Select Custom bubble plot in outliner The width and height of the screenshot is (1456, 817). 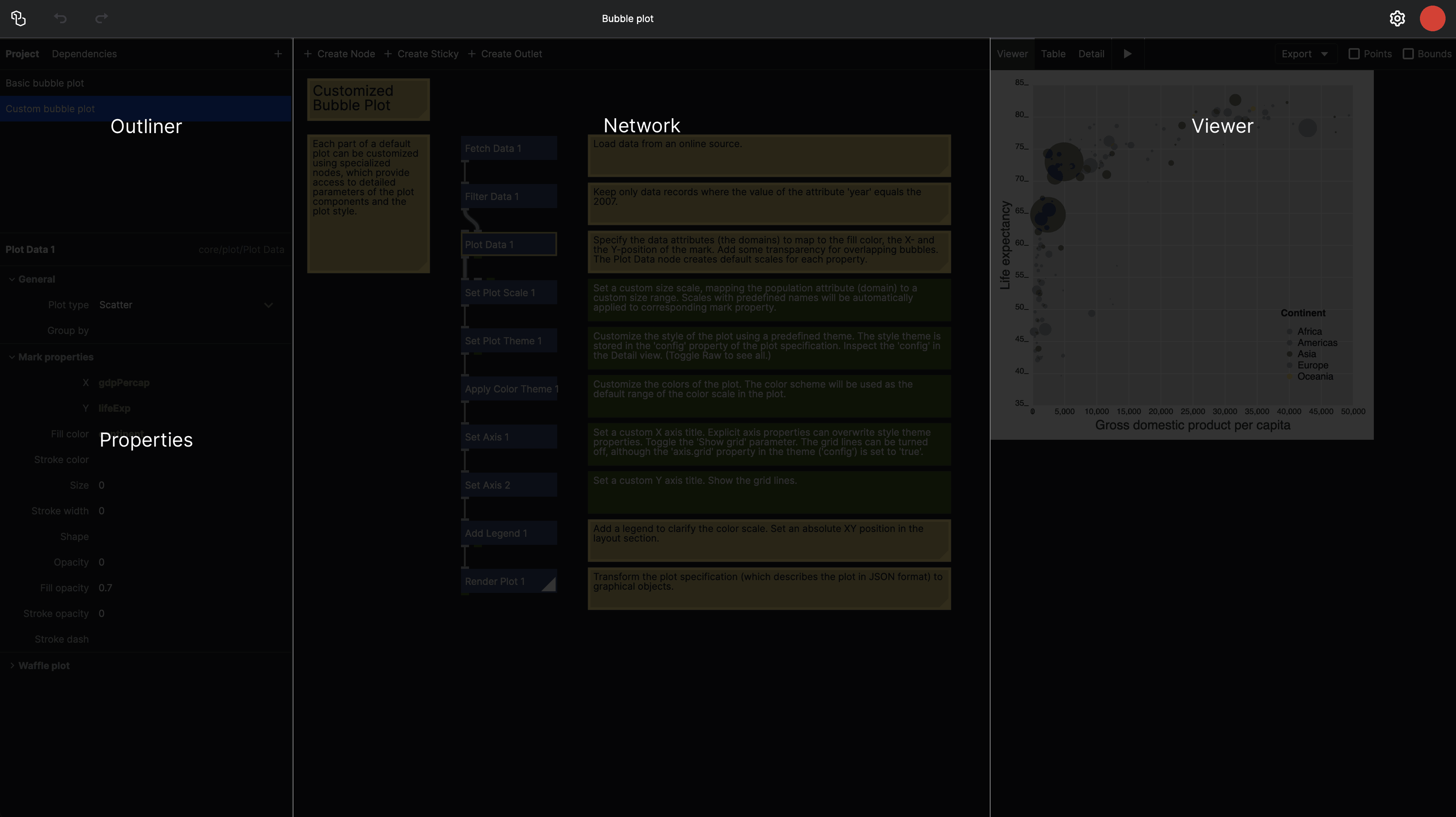146,109
